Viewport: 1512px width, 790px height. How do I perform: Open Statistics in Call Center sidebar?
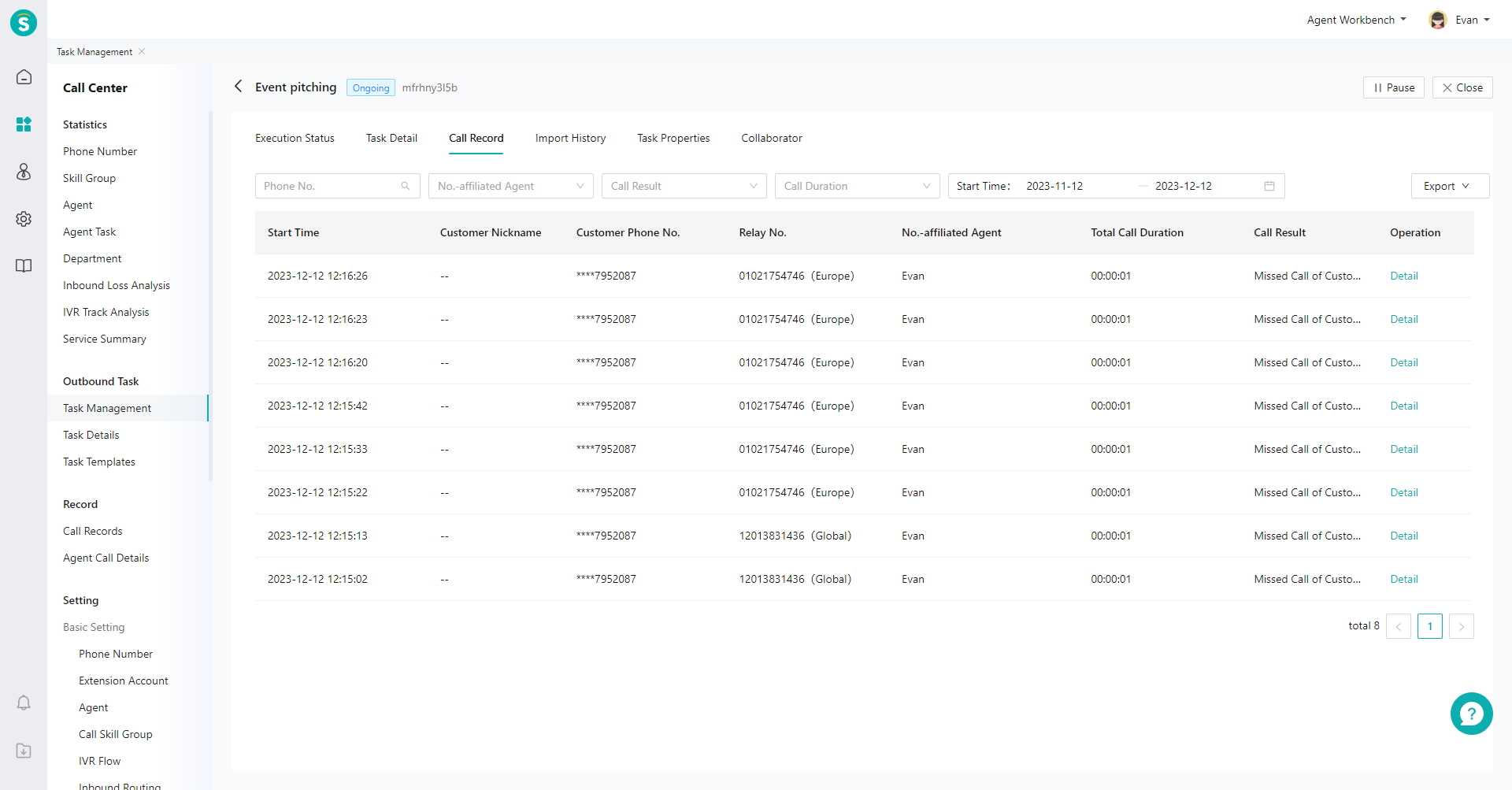[x=85, y=124]
